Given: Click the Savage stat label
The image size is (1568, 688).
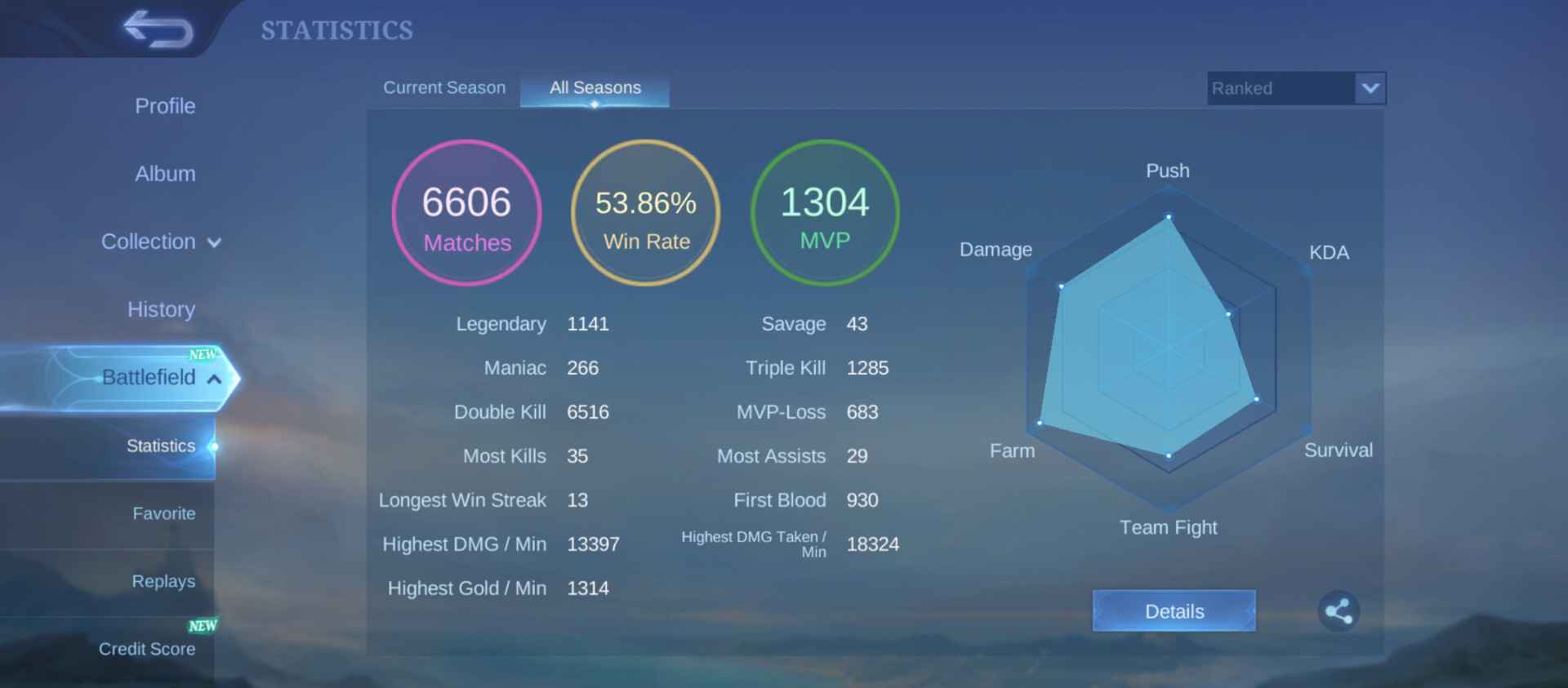Looking at the screenshot, I should click(x=794, y=324).
